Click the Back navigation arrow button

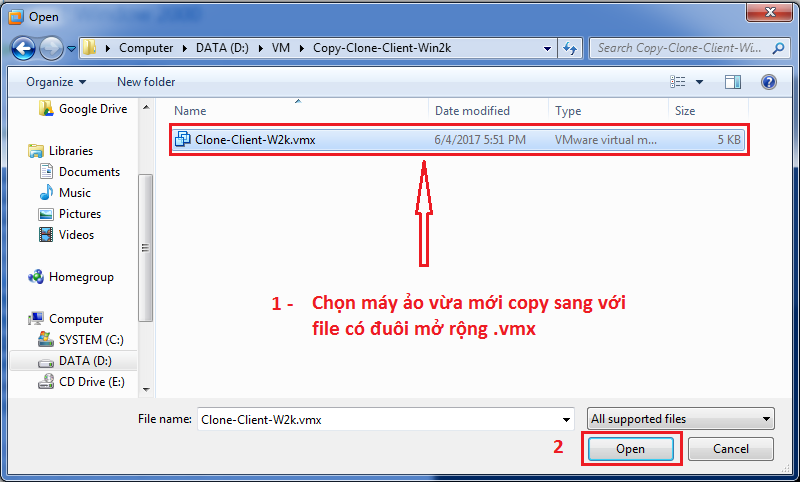pos(24,48)
